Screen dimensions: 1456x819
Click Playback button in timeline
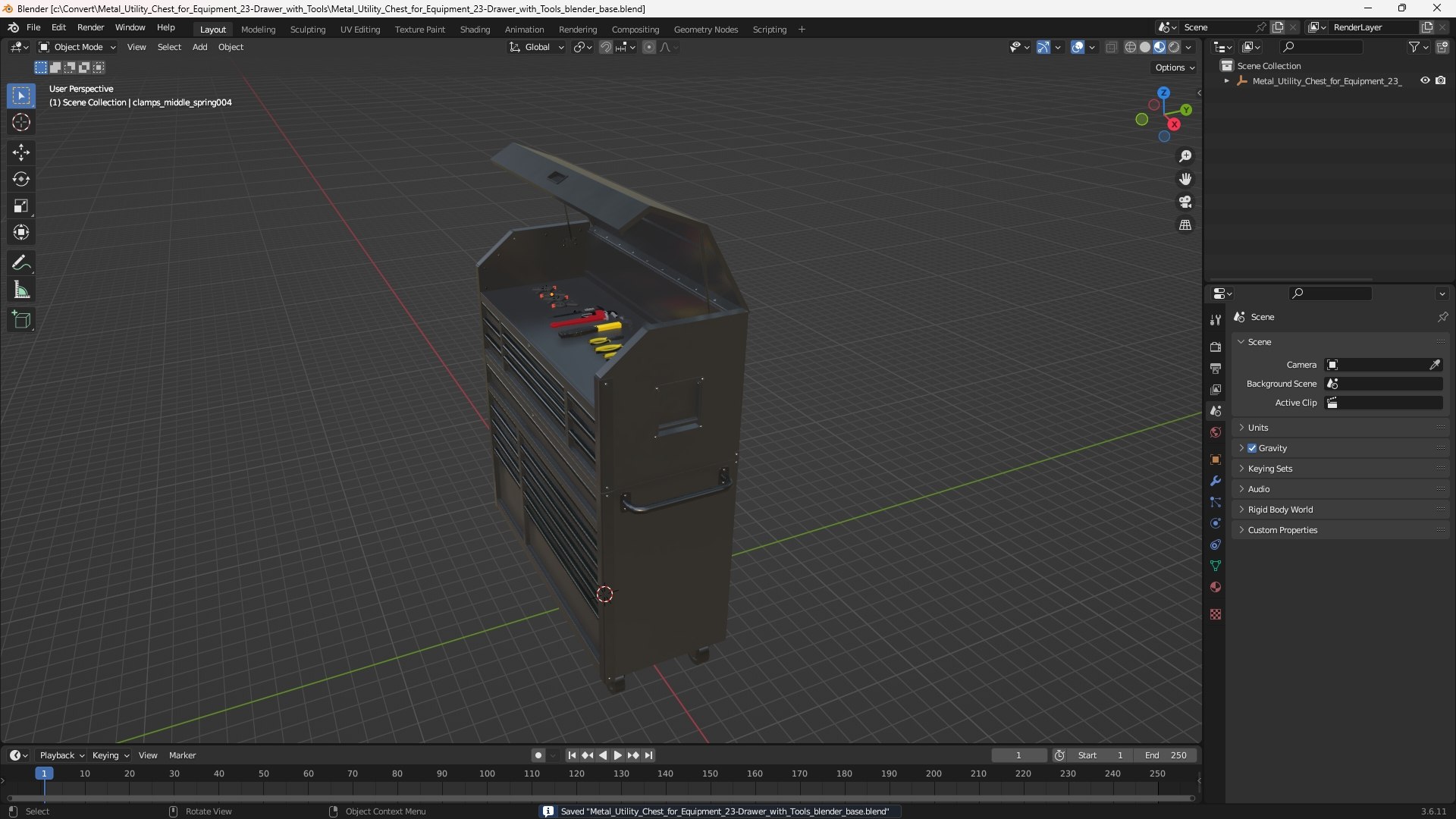tap(61, 755)
